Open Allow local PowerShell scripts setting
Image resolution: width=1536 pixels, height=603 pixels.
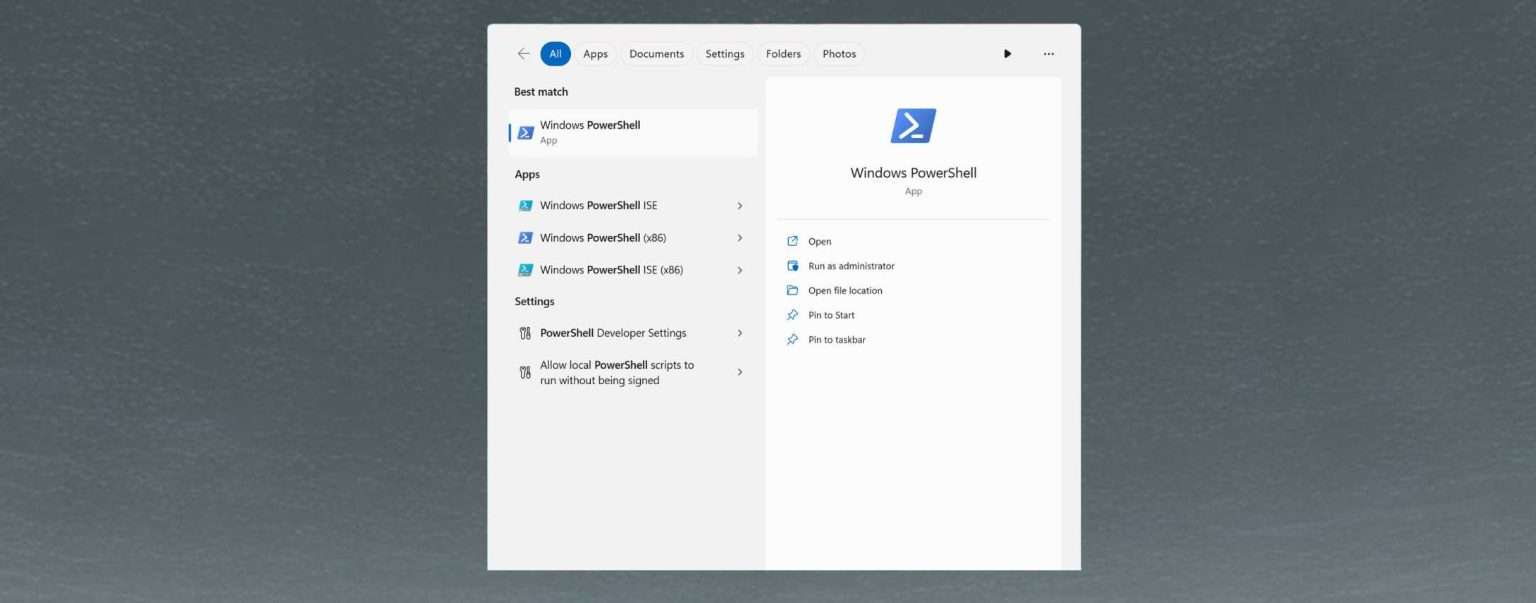click(633, 372)
